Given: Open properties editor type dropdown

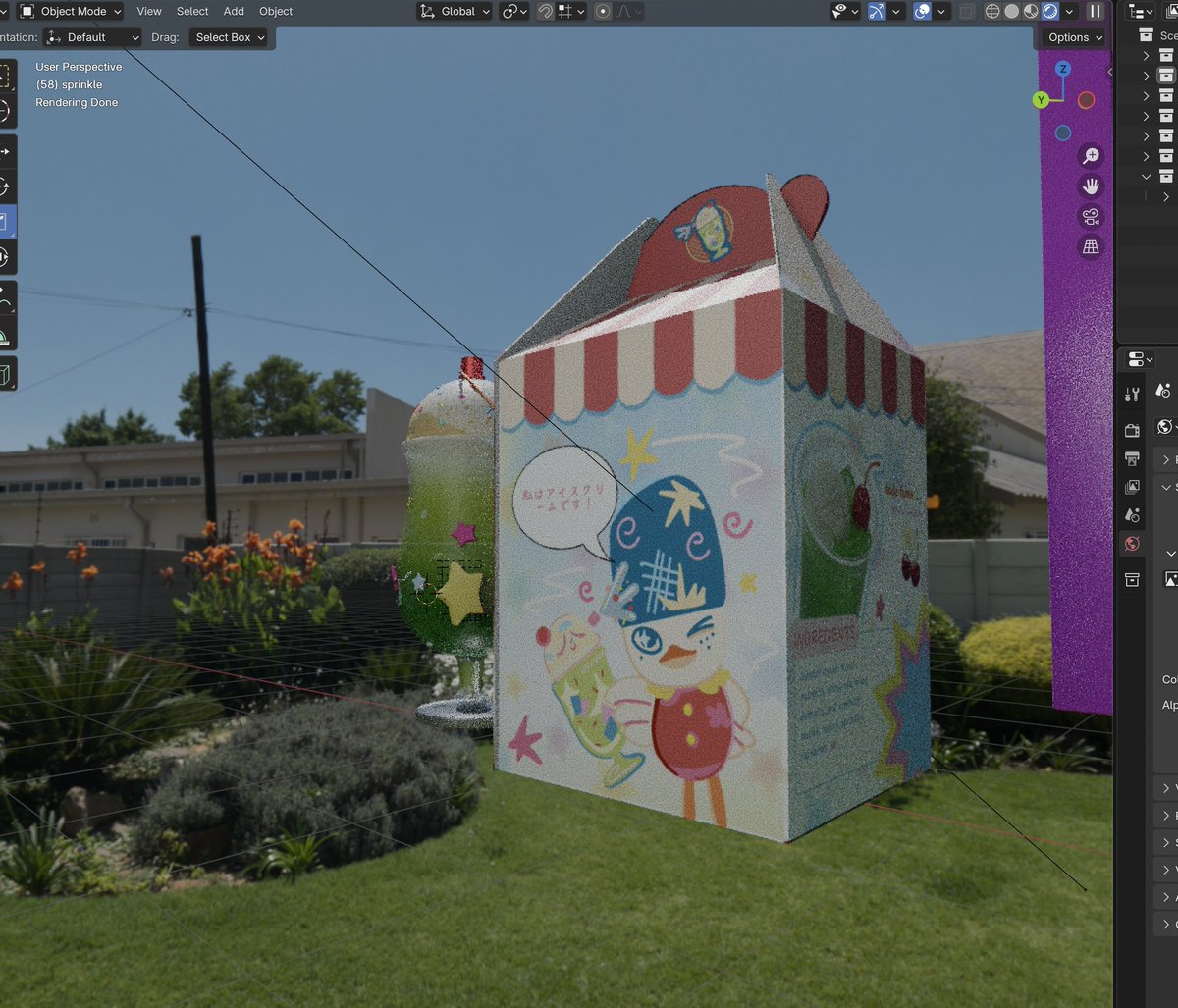Looking at the screenshot, I should [1141, 359].
